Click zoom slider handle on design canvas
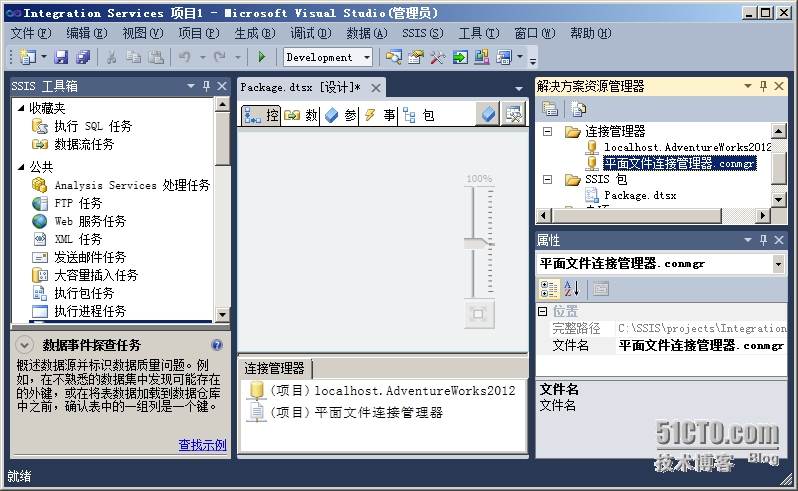This screenshot has width=798, height=491. [x=478, y=244]
